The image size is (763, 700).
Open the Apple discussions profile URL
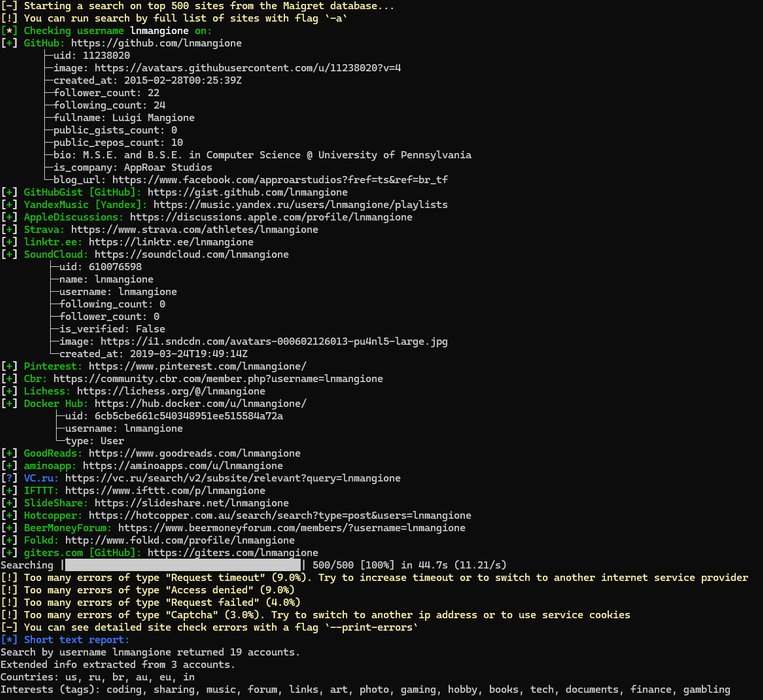271,217
